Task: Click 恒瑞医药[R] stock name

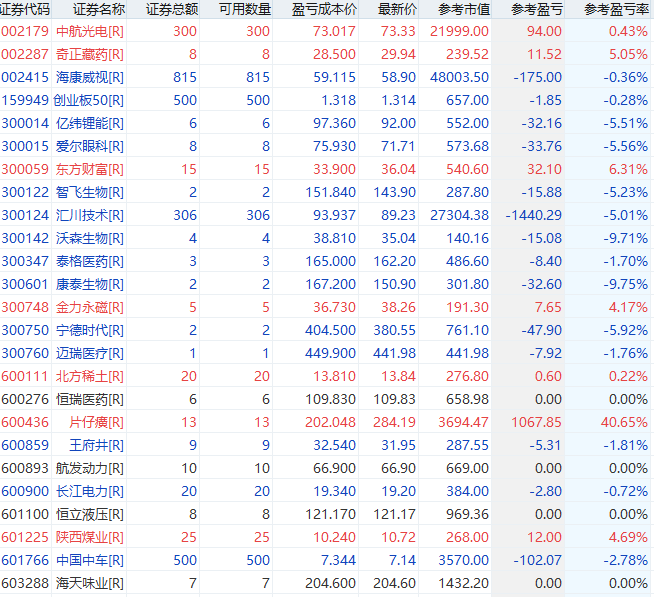Action: click(x=90, y=399)
